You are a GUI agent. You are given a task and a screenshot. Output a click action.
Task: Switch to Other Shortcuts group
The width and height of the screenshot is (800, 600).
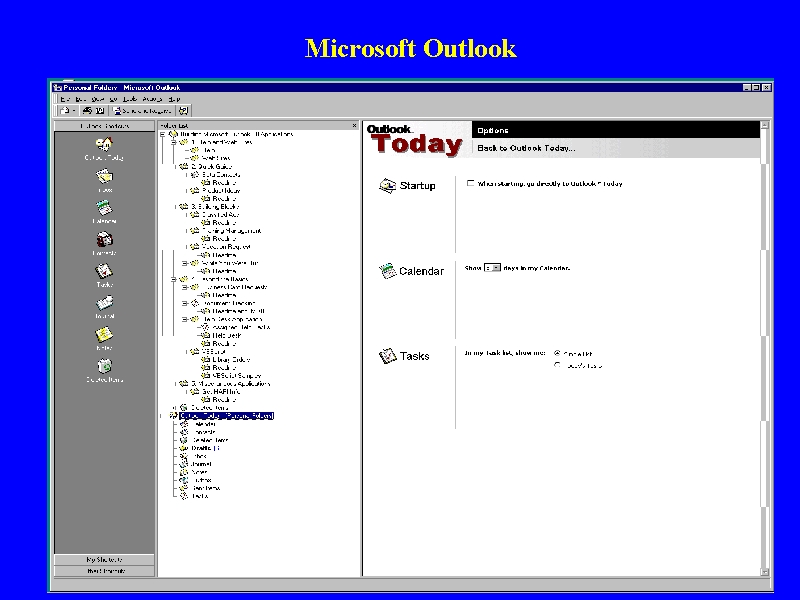point(105,571)
